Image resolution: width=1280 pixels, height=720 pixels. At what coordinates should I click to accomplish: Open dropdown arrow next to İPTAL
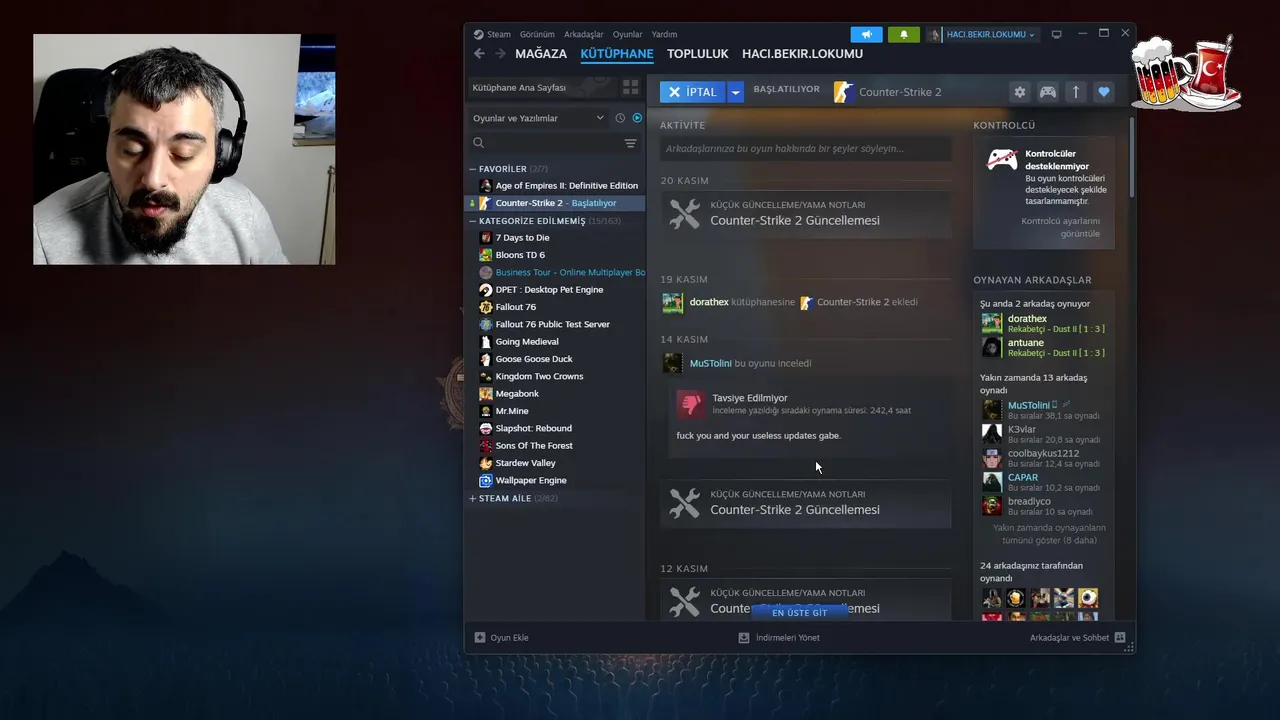[735, 92]
